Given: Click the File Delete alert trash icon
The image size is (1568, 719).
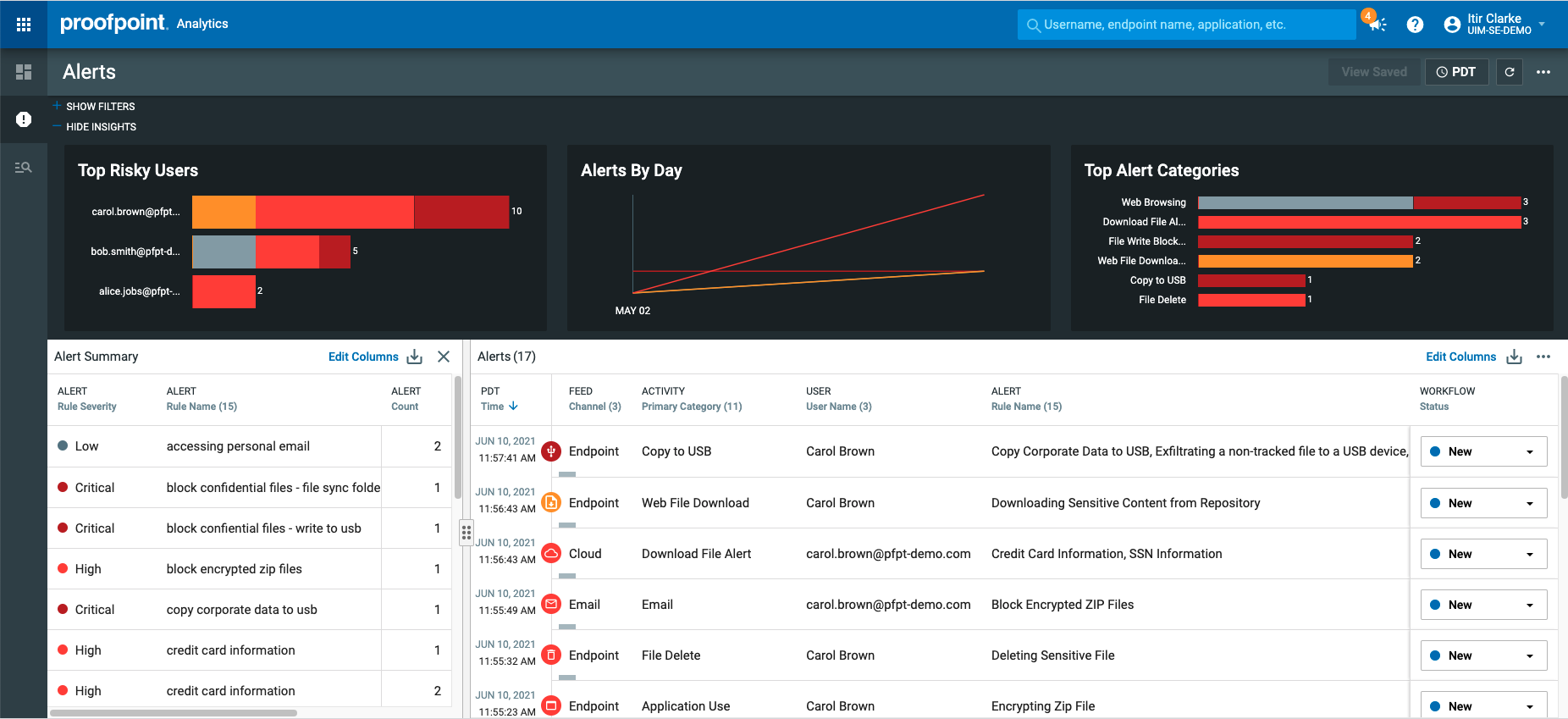Looking at the screenshot, I should [551, 655].
